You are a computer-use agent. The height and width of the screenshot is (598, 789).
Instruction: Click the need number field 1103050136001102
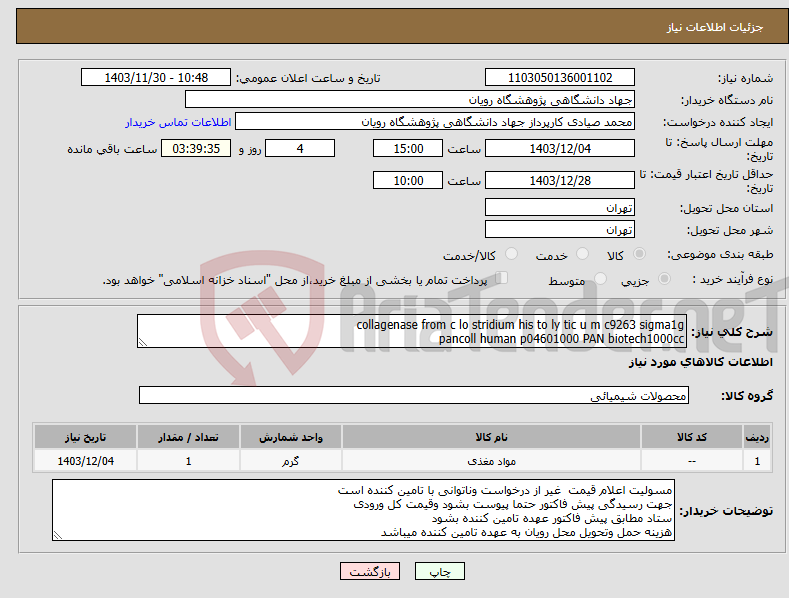[x=560, y=78]
